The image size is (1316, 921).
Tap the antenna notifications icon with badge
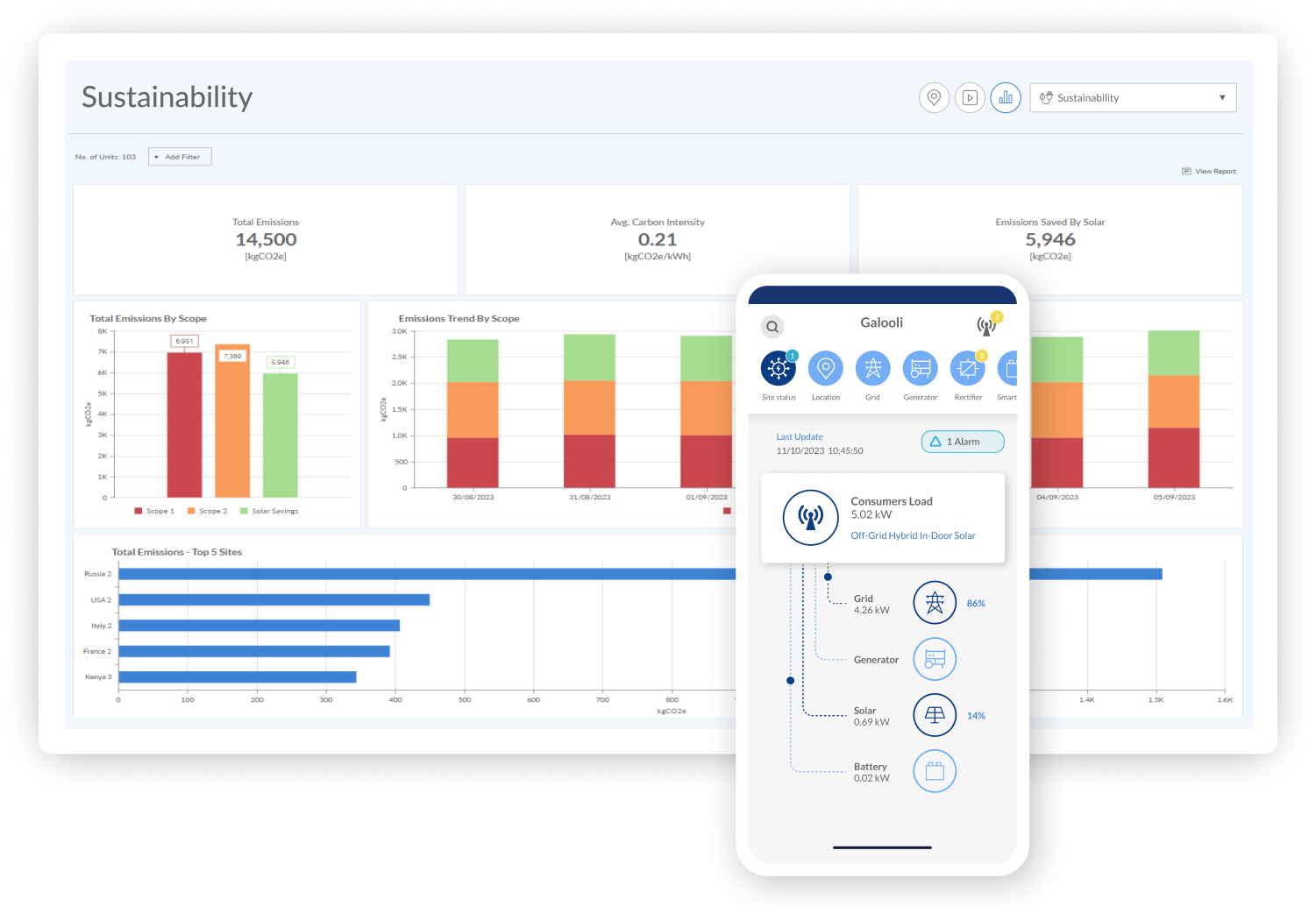pos(987,326)
